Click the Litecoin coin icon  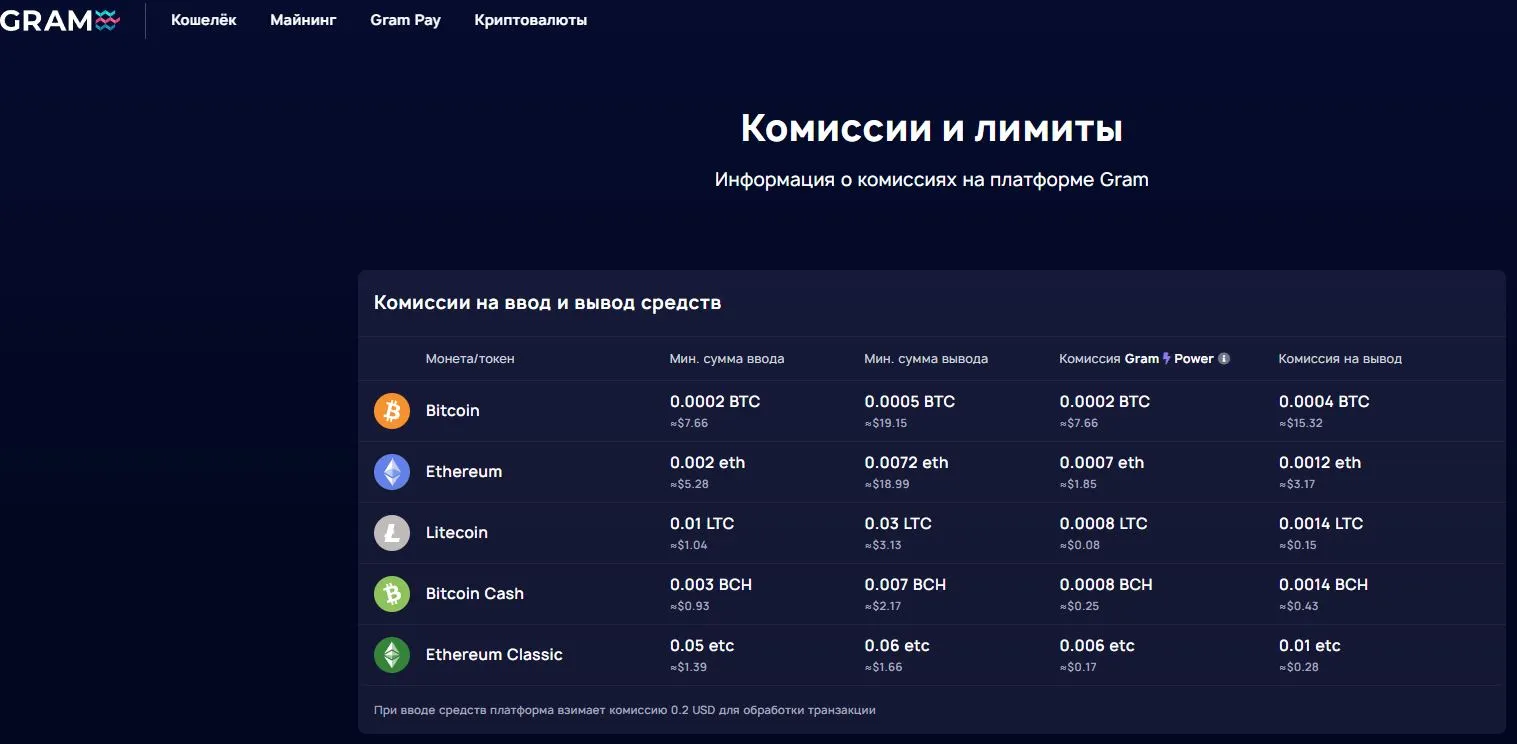click(392, 533)
